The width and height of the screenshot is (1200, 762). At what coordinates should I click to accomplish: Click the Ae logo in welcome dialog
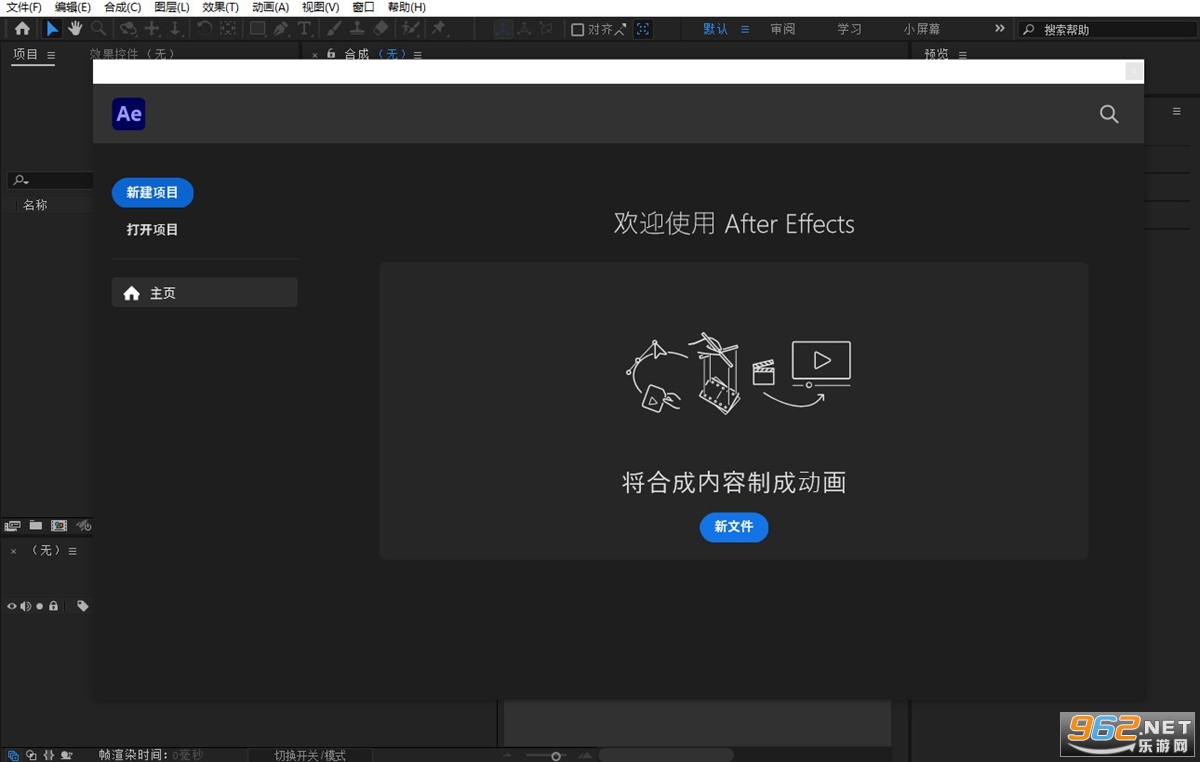point(129,114)
